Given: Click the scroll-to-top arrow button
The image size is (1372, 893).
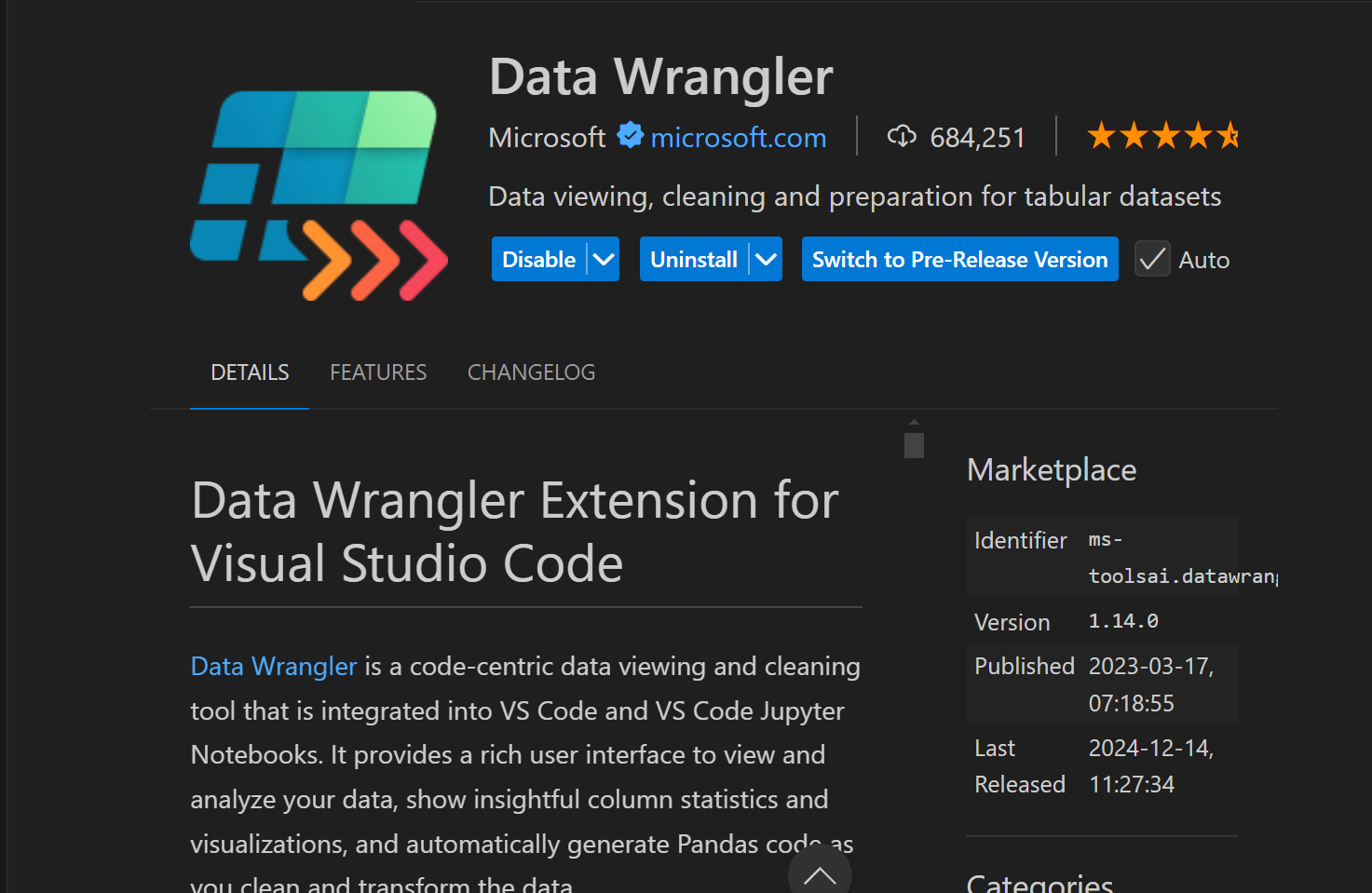Looking at the screenshot, I should tap(820, 874).
